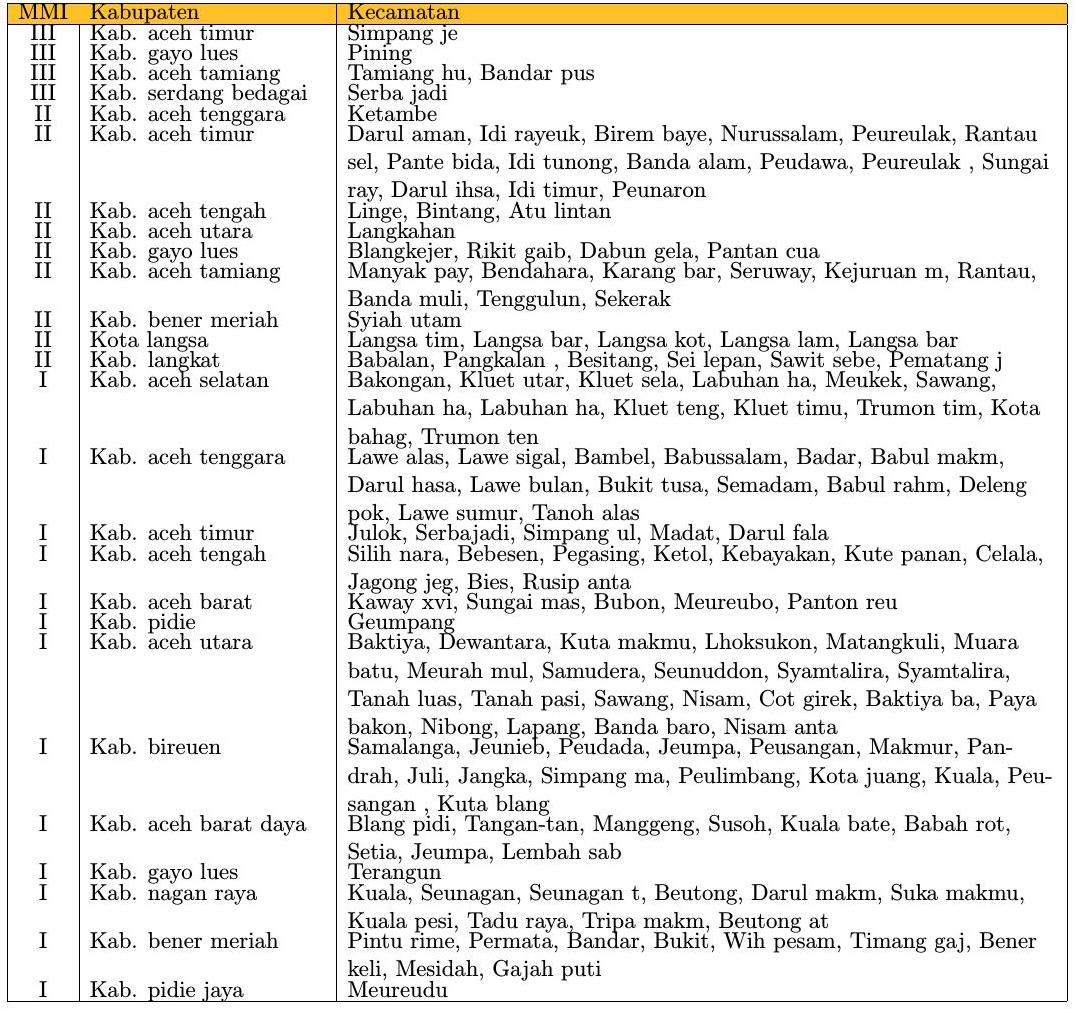Click the "Kab. serdang bedagai" cell

point(199,94)
